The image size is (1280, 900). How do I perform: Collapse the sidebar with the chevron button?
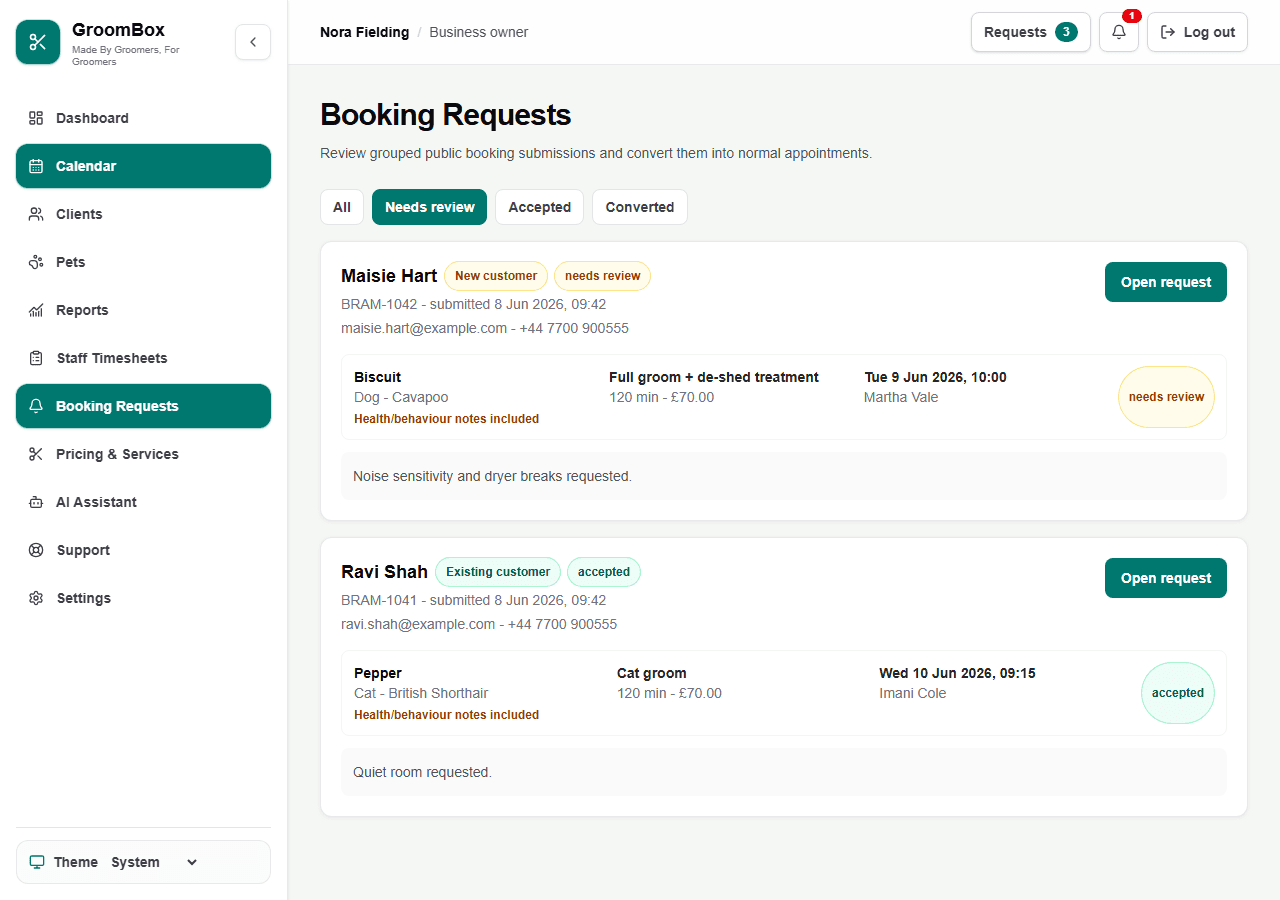[x=253, y=42]
